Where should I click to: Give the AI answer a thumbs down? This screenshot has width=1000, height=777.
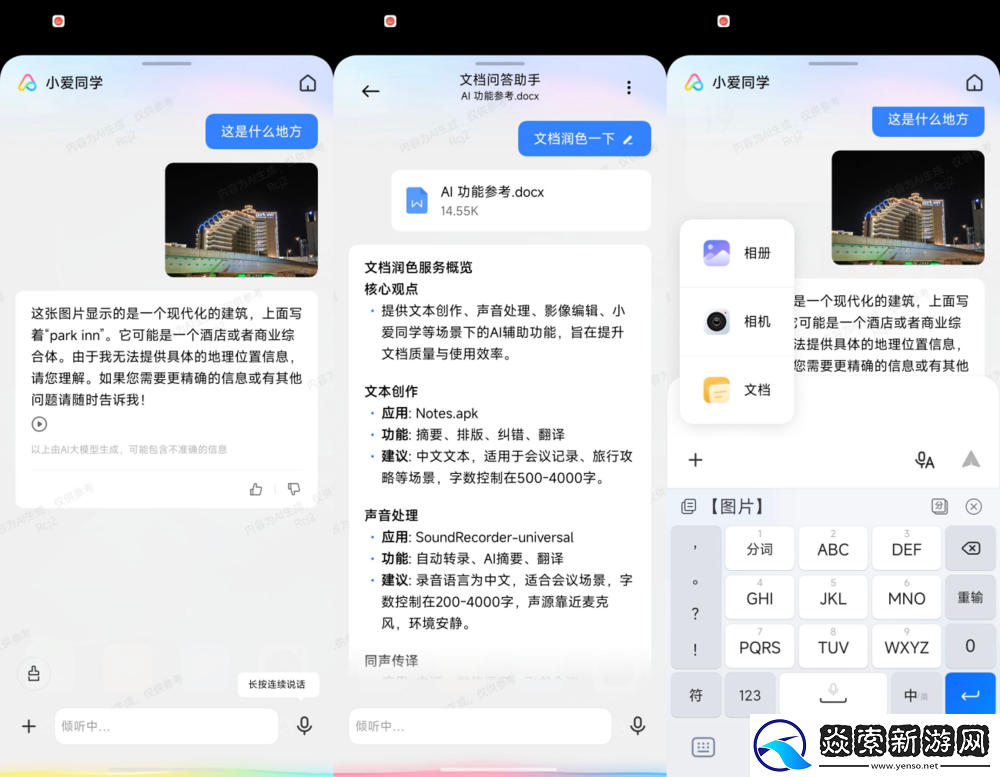294,489
